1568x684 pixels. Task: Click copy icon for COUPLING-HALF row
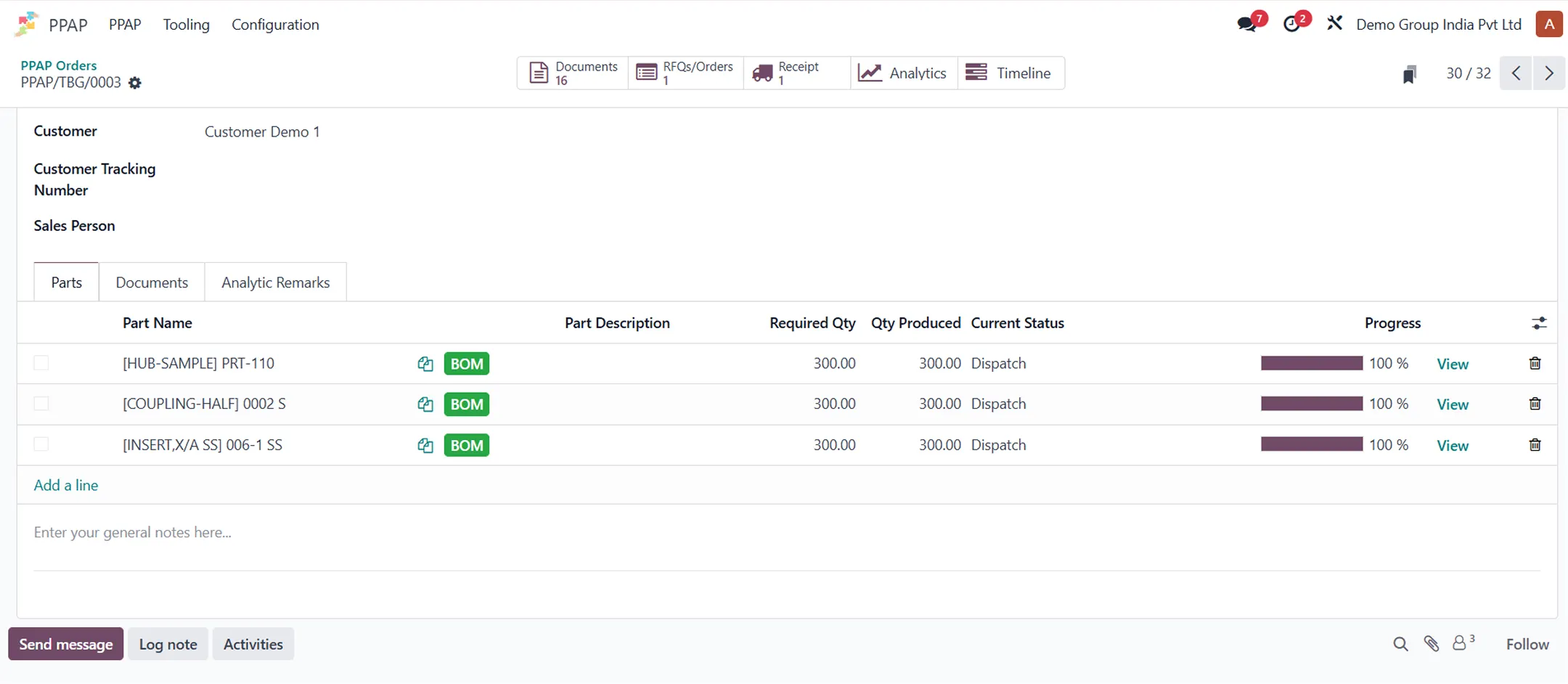pos(425,404)
